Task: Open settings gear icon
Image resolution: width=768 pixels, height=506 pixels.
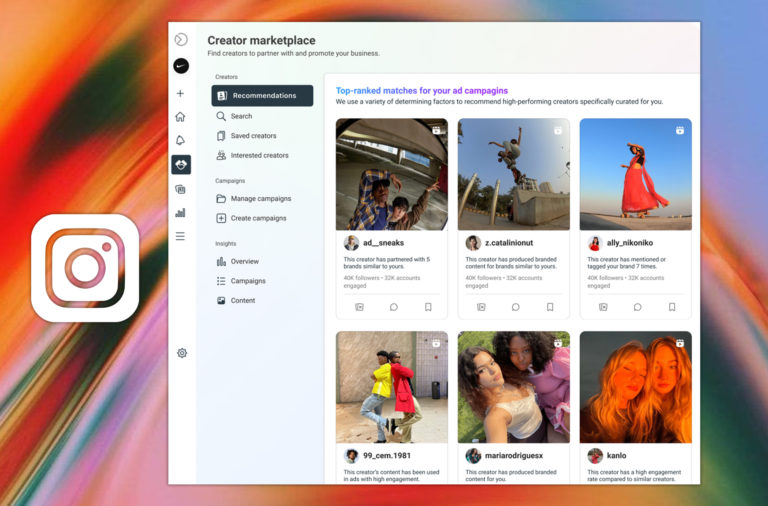Action: [x=182, y=353]
